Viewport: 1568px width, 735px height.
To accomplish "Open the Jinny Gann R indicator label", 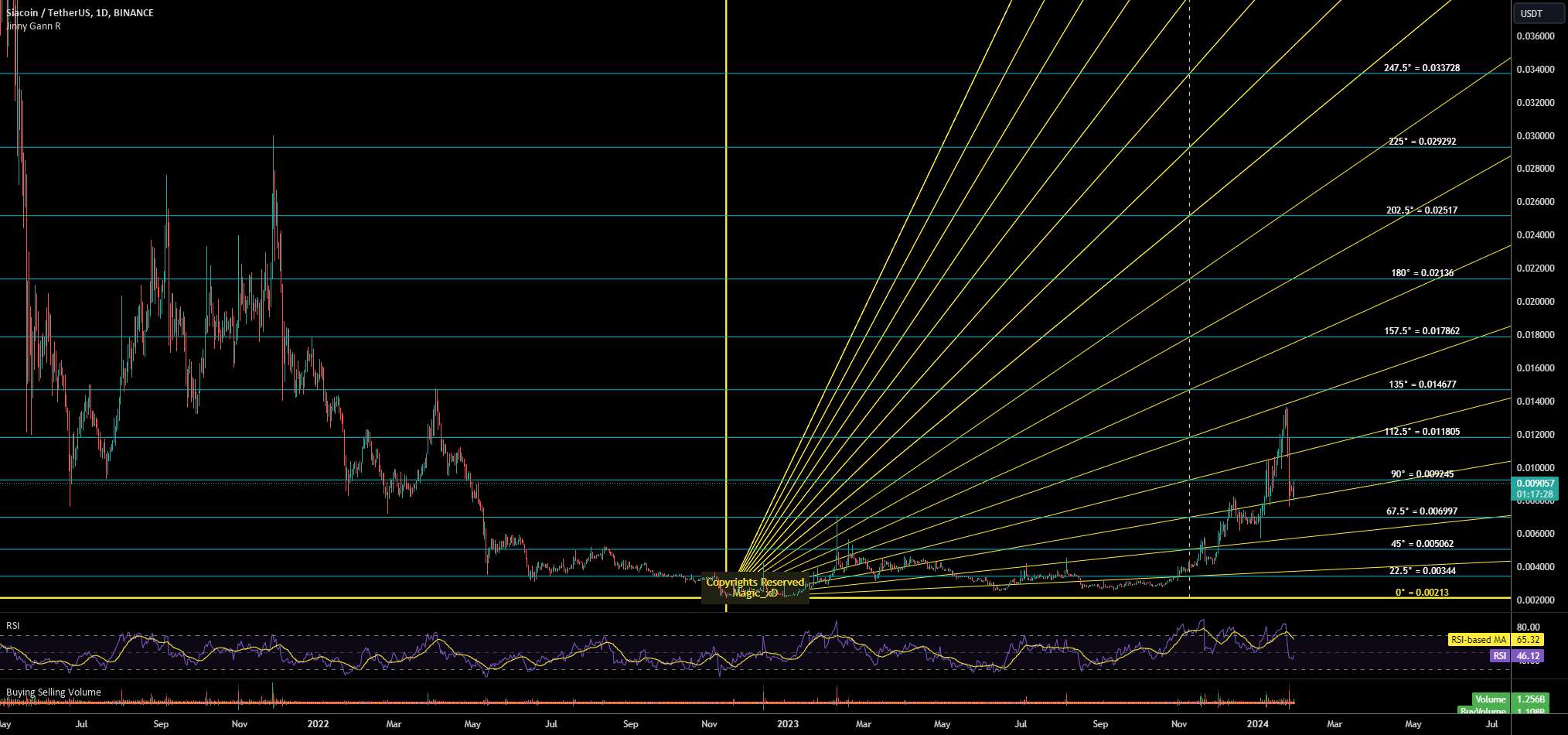I will 33,26.
